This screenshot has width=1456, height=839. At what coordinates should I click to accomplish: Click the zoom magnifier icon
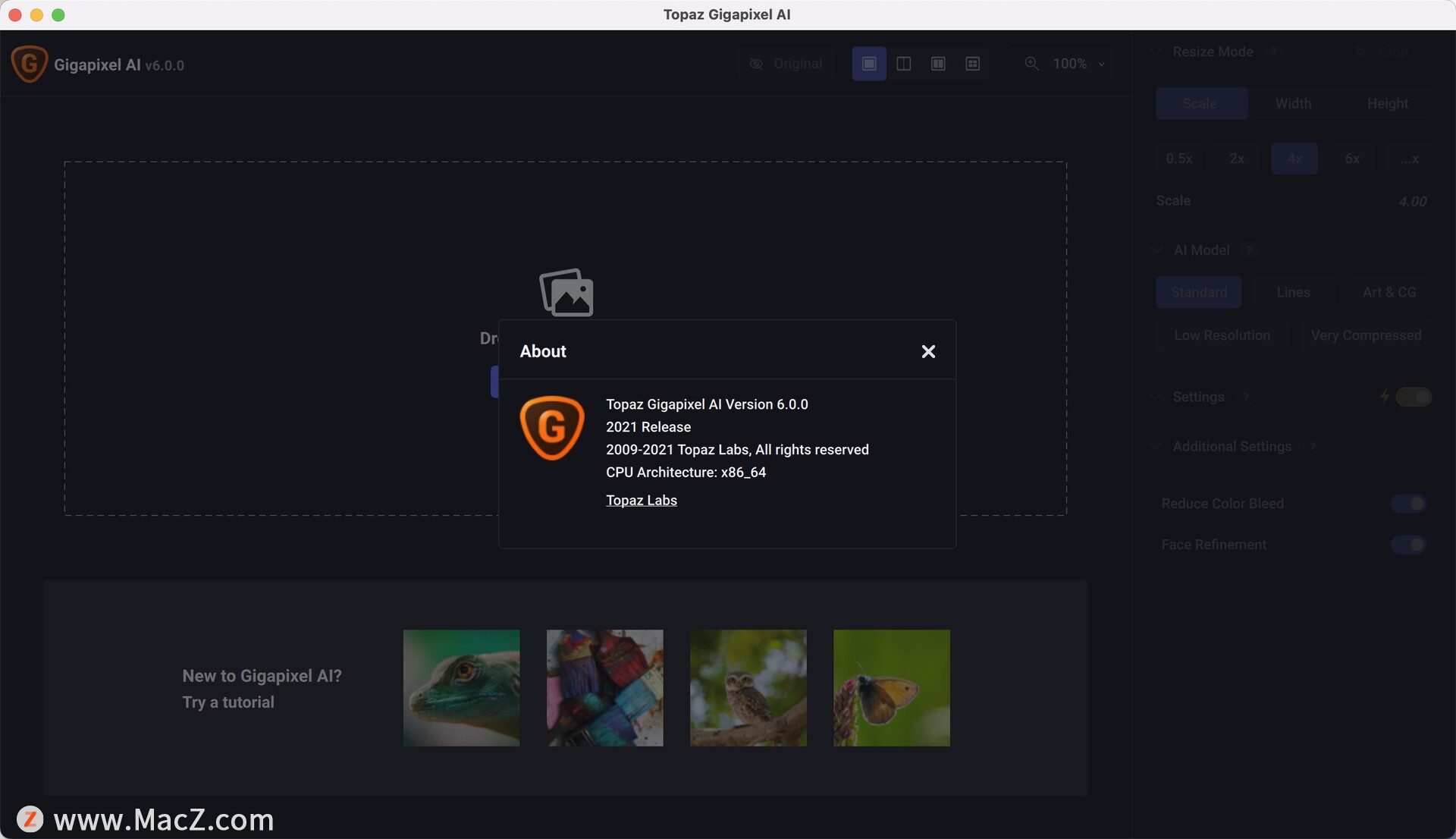1031,64
